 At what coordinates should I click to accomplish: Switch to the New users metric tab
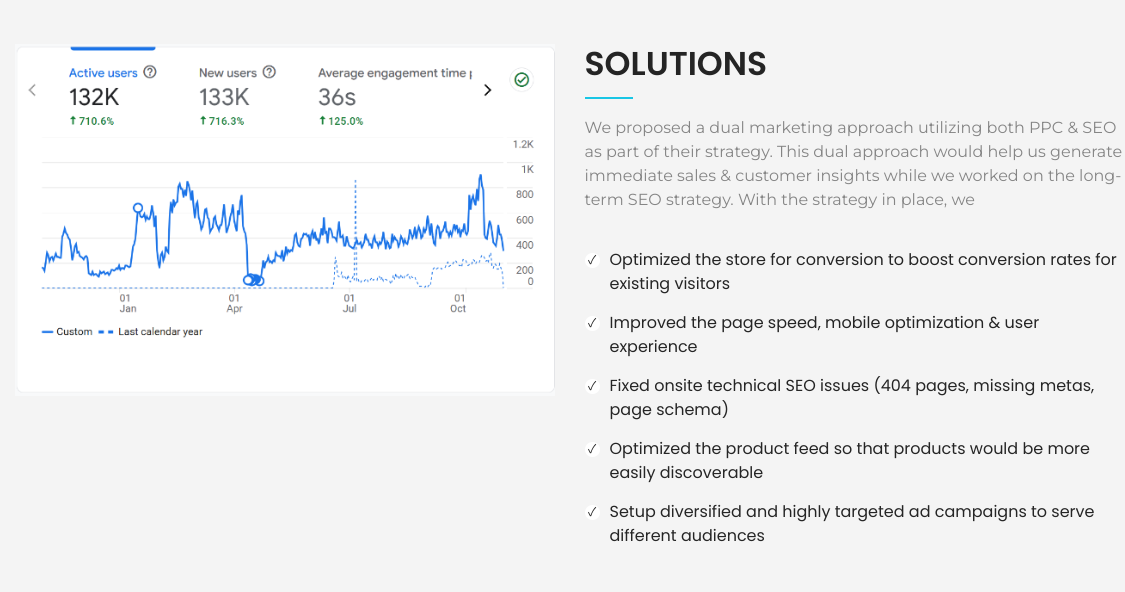coord(228,73)
